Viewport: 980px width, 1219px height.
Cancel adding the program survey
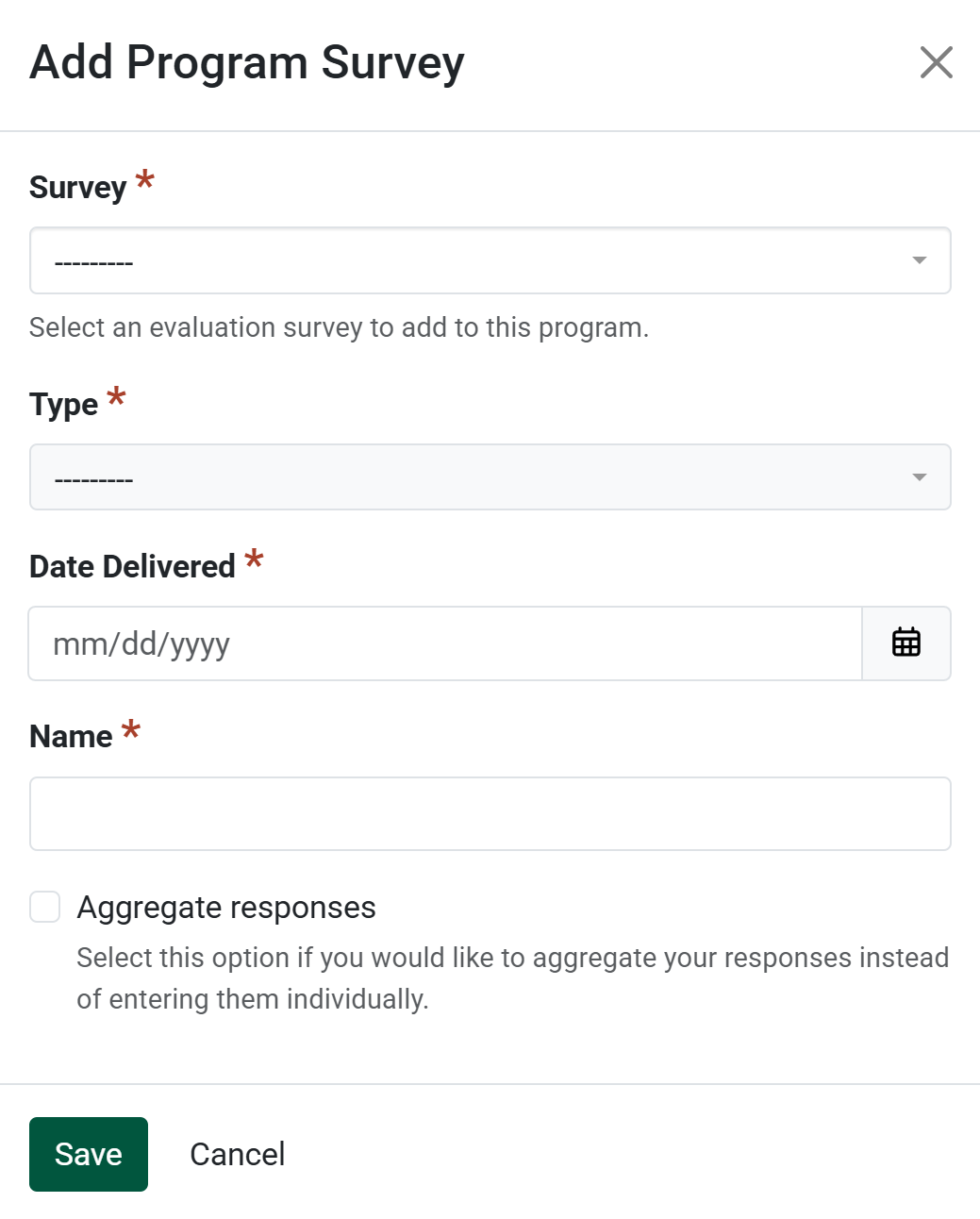(238, 1154)
